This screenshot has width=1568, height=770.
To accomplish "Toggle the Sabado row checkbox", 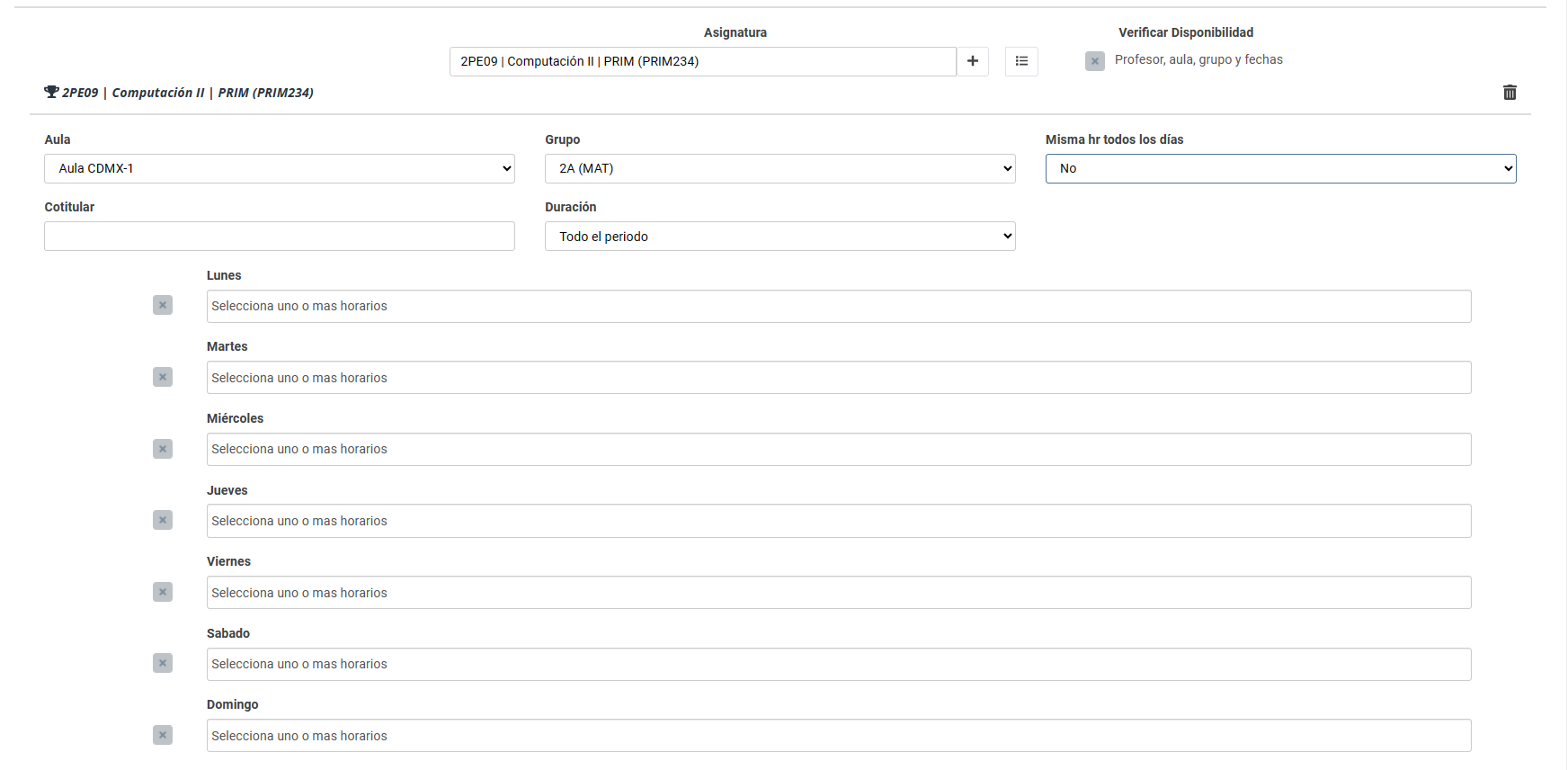I will (163, 663).
